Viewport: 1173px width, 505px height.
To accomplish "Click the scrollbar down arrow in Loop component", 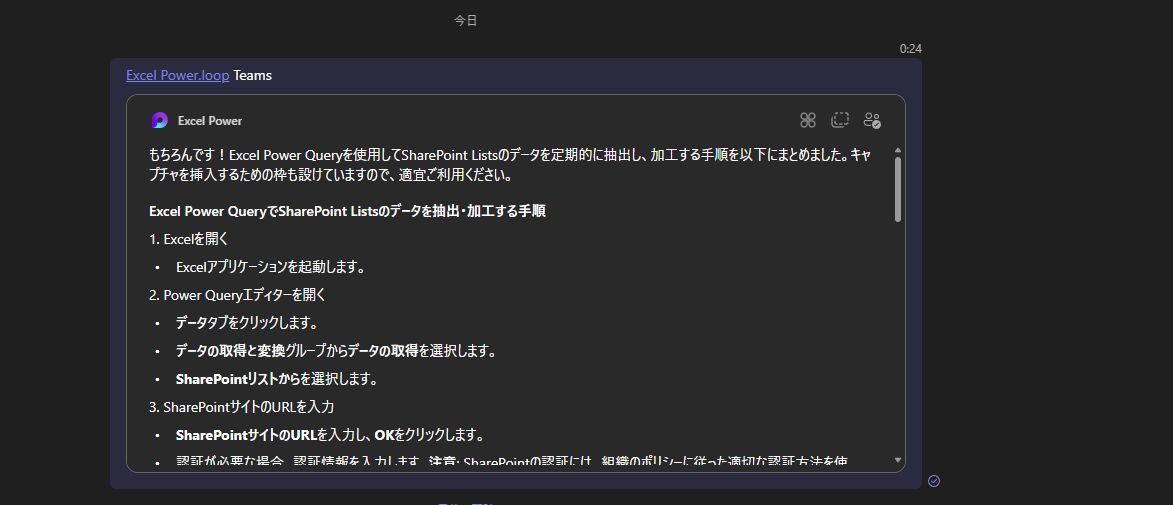I will click(898, 460).
